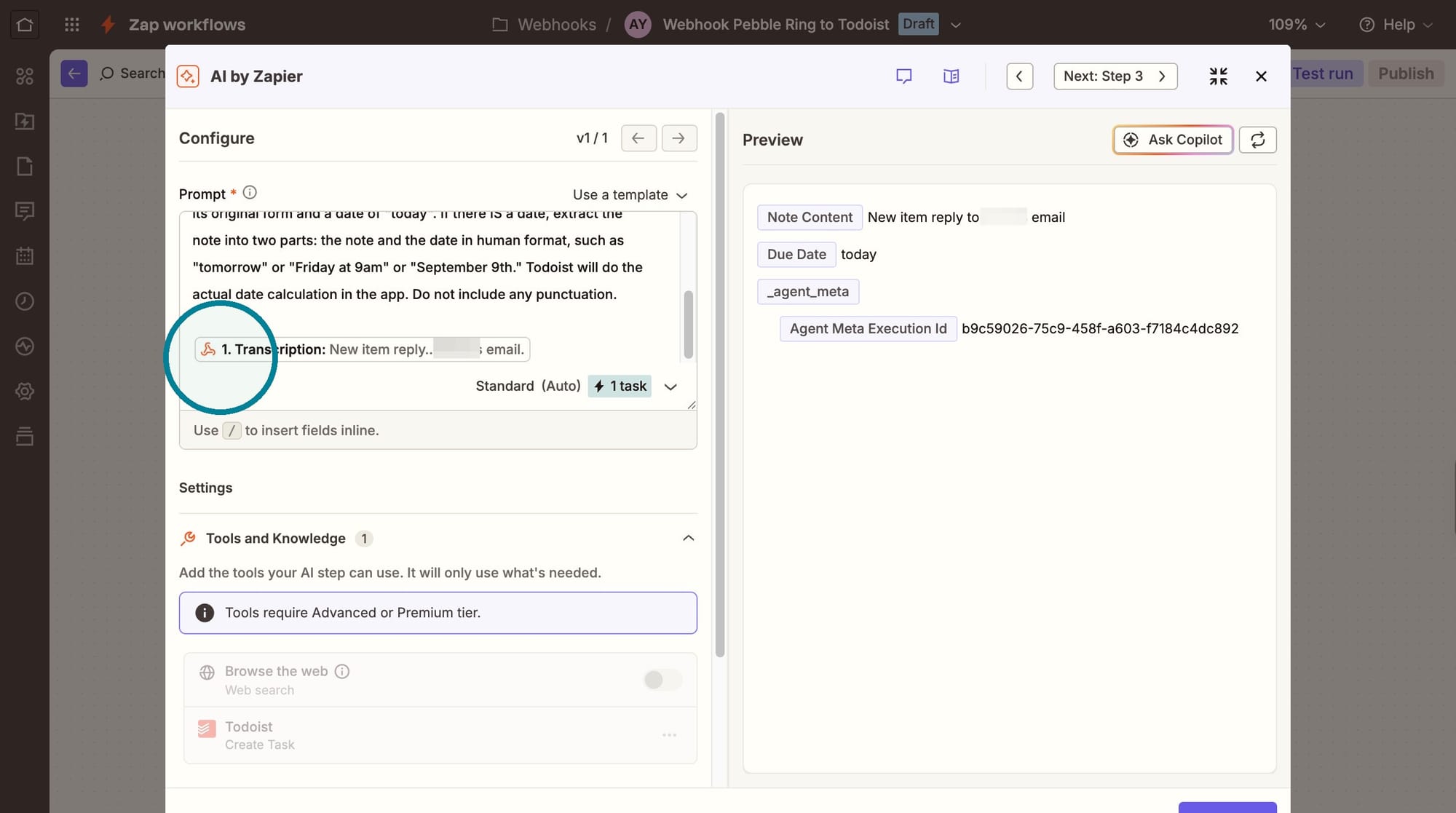1456x813 pixels.
Task: Click the tier requirement info icon
Action: pos(205,613)
